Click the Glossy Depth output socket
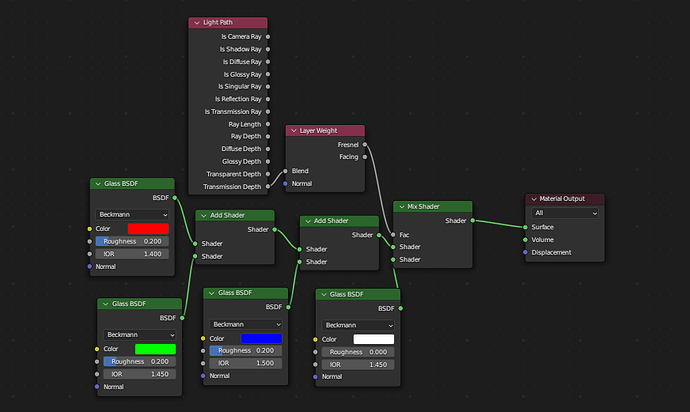 pos(268,162)
